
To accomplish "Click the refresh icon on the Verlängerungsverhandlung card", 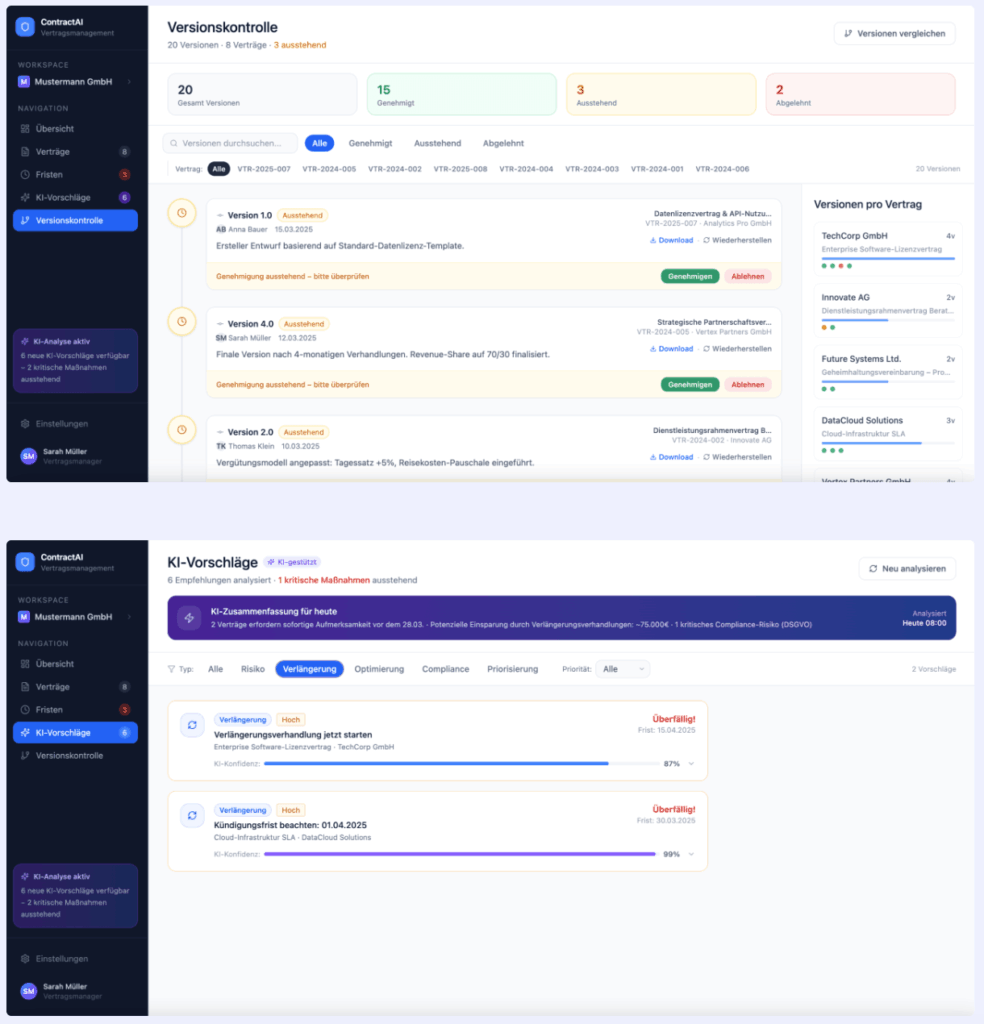I will (x=193, y=724).
